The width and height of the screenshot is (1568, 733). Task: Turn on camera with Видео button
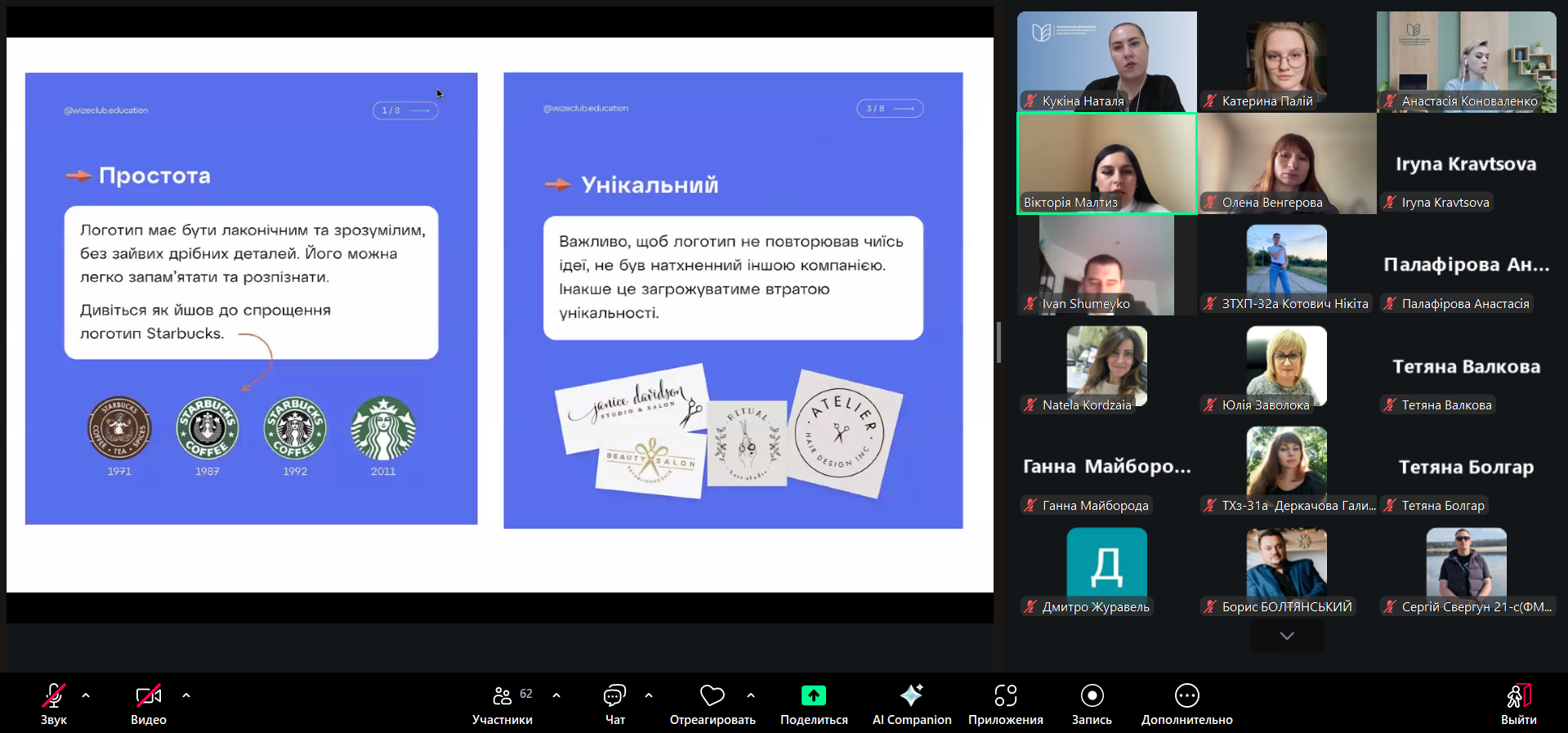[148, 704]
